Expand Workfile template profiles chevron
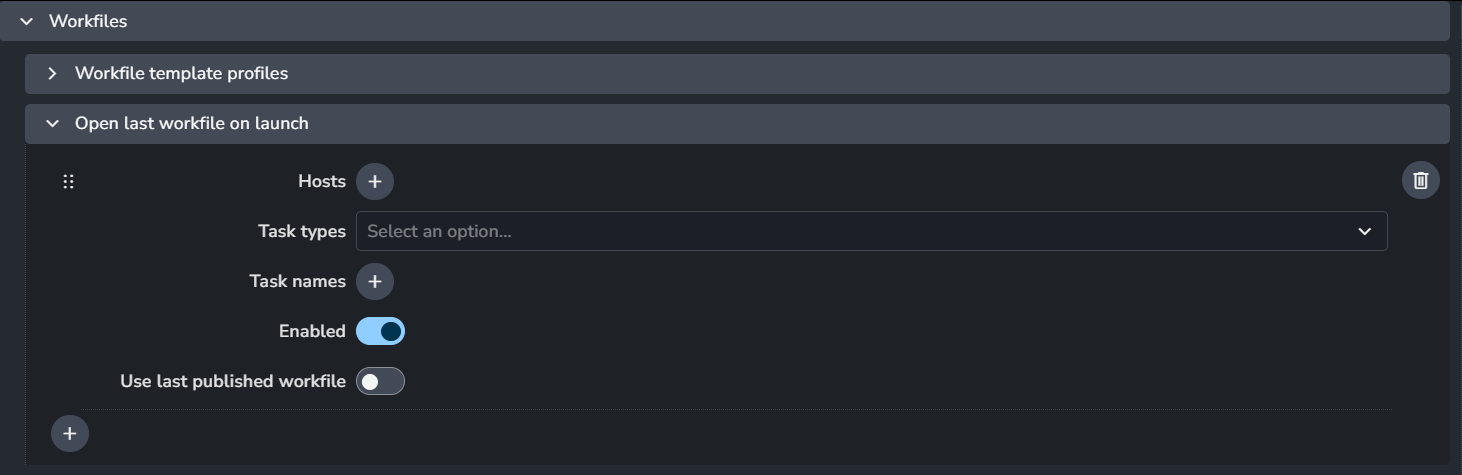Viewport: 1462px width, 475px height. coord(52,73)
